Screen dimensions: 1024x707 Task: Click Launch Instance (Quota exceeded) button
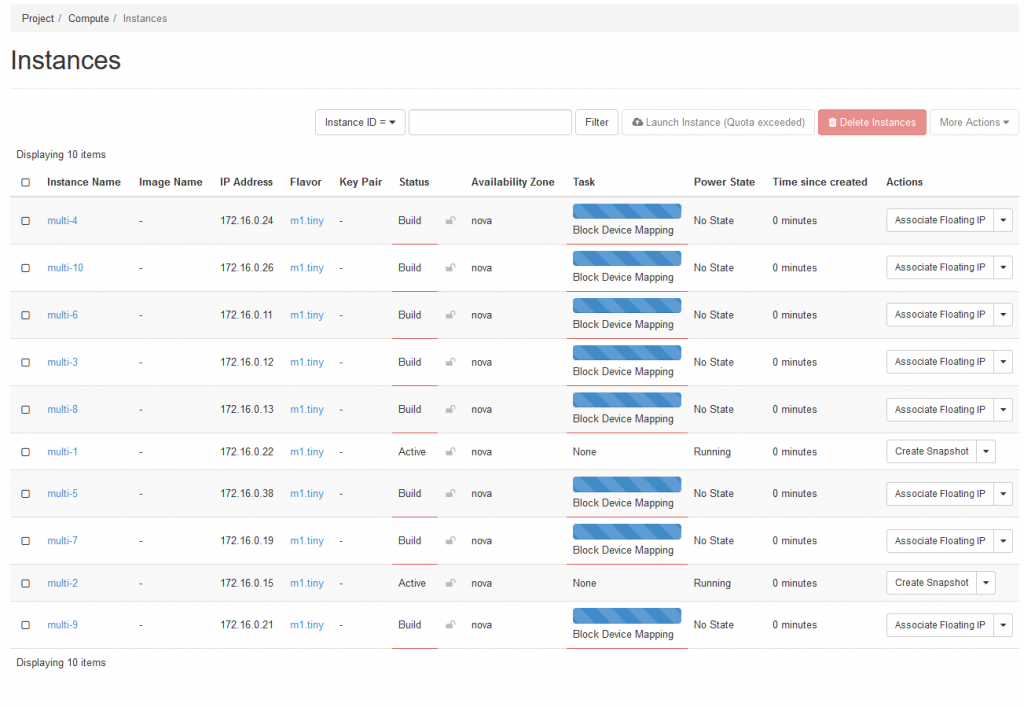tap(718, 122)
